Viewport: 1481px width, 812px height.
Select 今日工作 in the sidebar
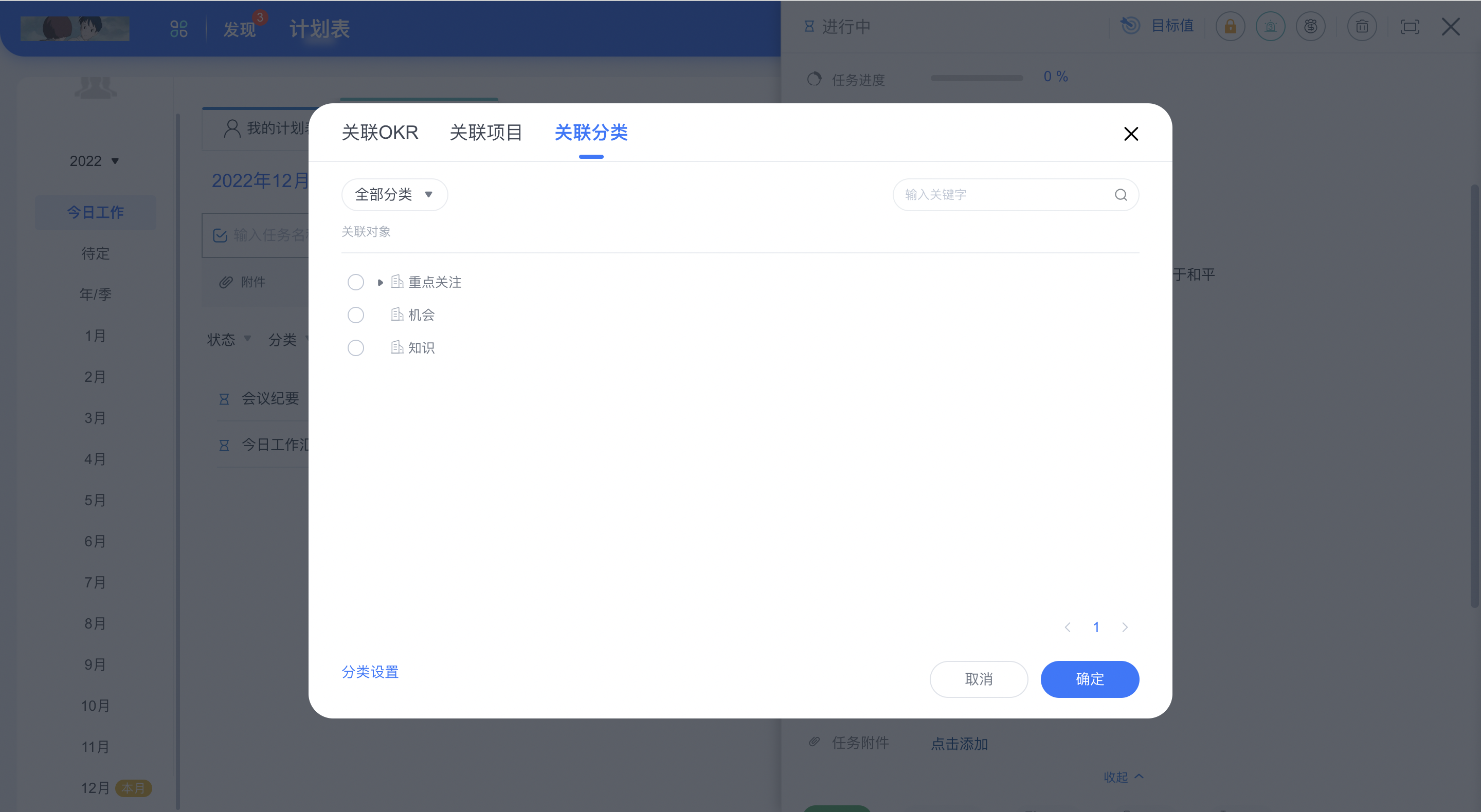pos(96,213)
